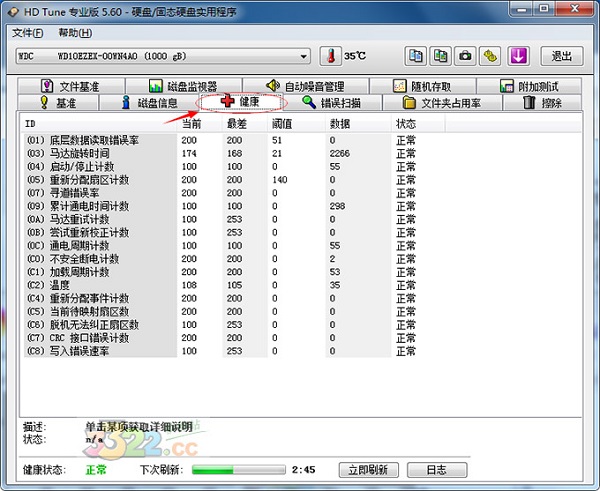Click the copy info to clipboard icon

(x=416, y=56)
